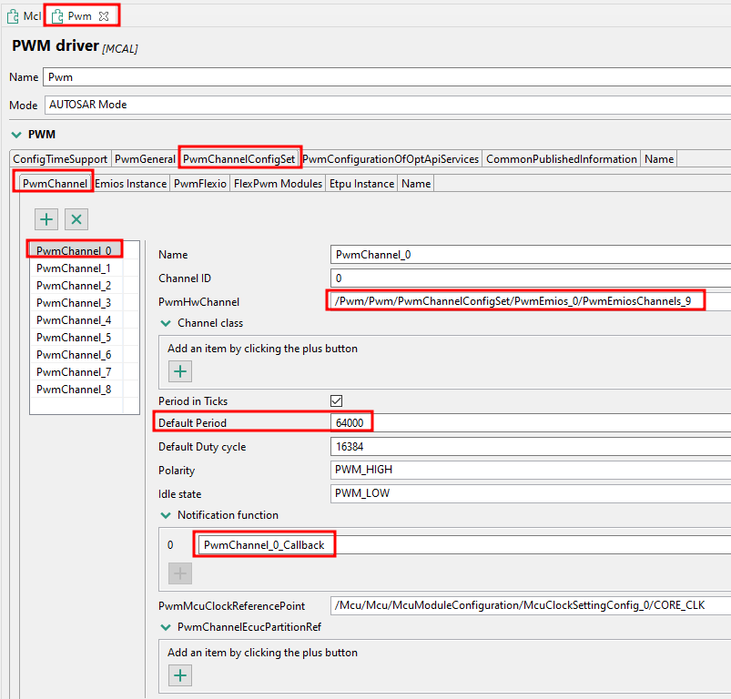Click the Default Duty cycle field 16384
The height and width of the screenshot is (699, 731).
coord(531,447)
